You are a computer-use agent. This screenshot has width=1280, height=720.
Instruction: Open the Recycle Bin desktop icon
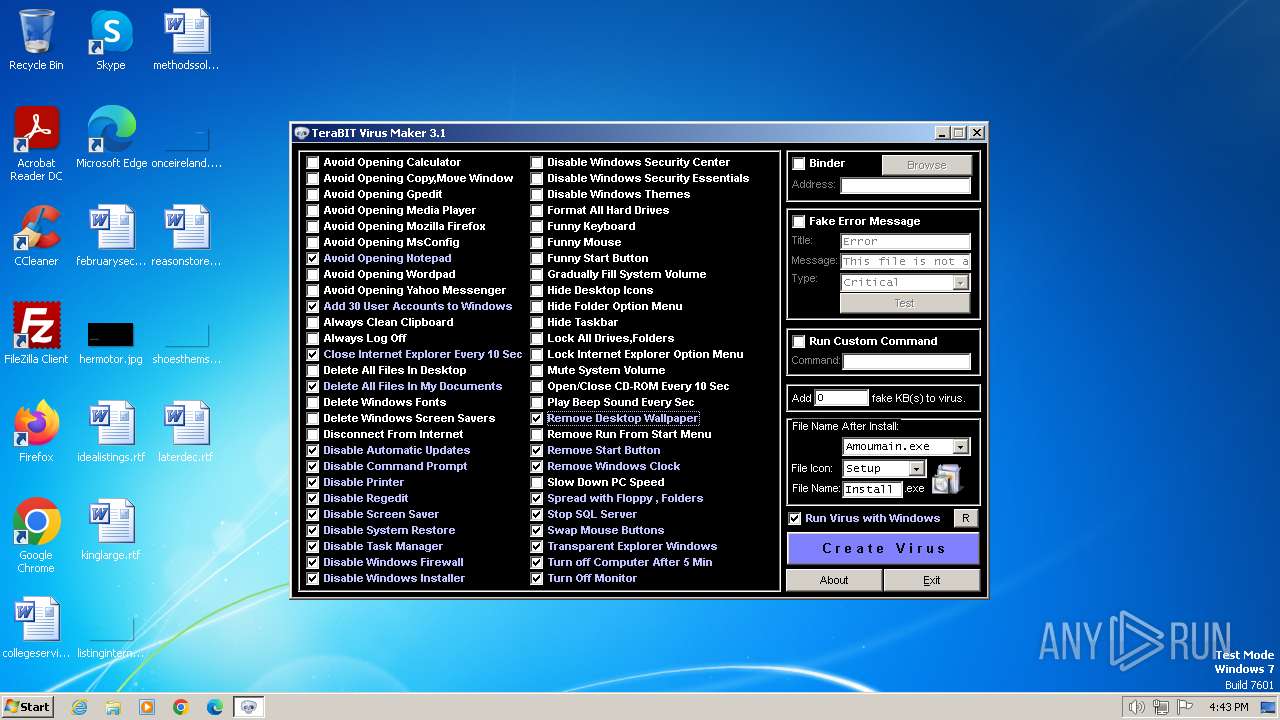click(36, 40)
